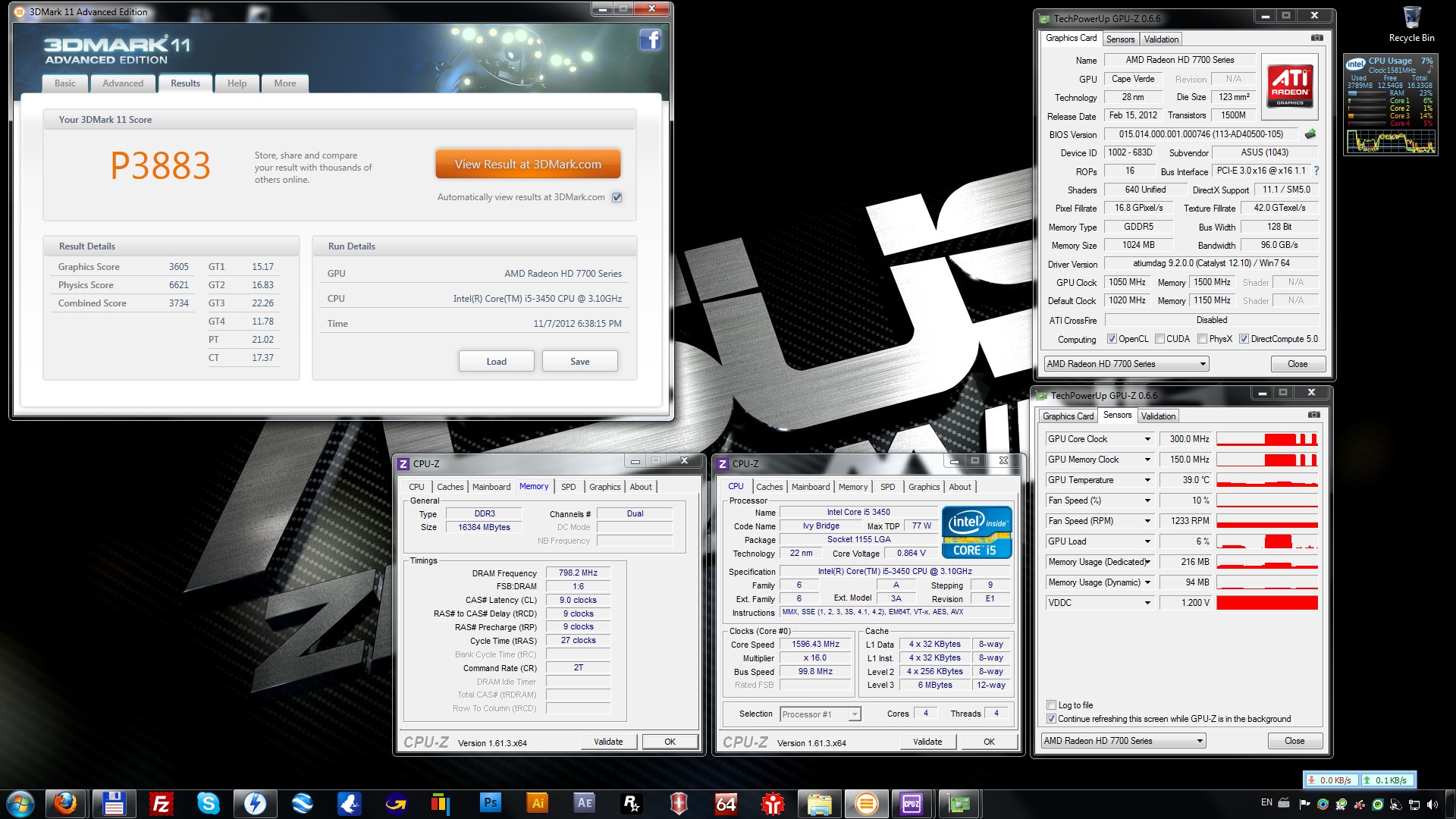Click the BIOS version save chip icon

point(1310,134)
